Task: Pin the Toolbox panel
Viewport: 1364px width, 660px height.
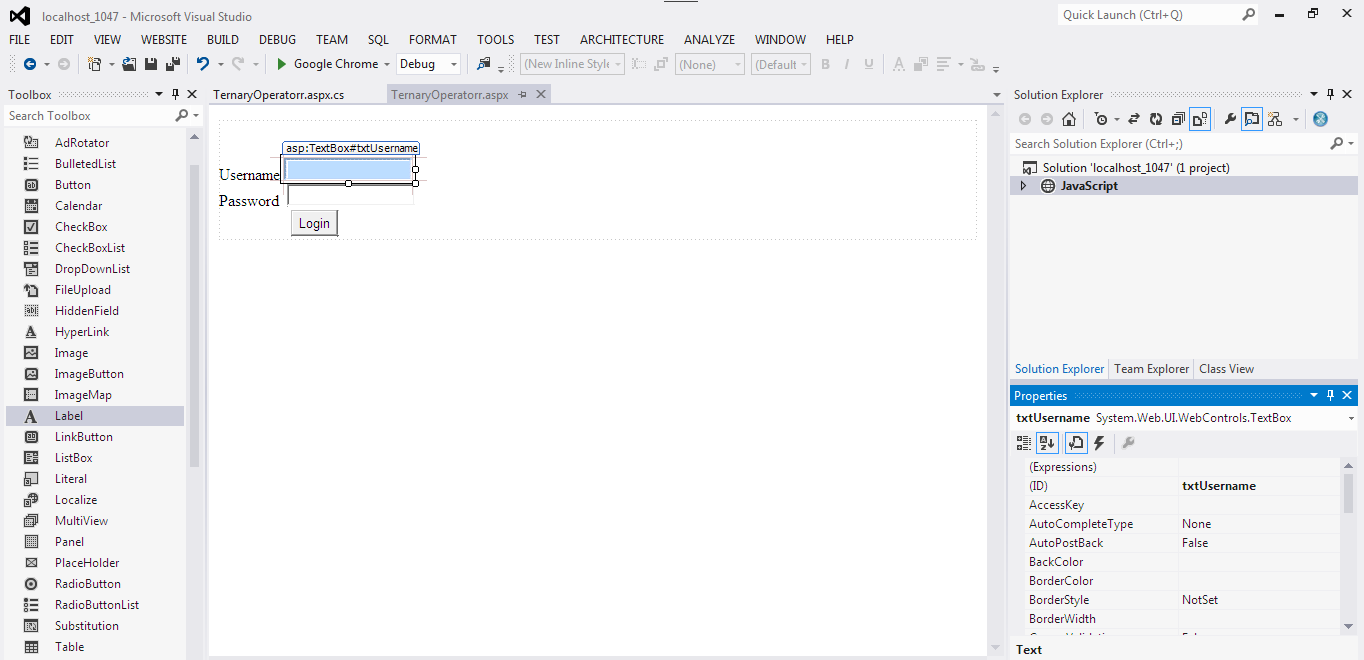Action: (176, 94)
